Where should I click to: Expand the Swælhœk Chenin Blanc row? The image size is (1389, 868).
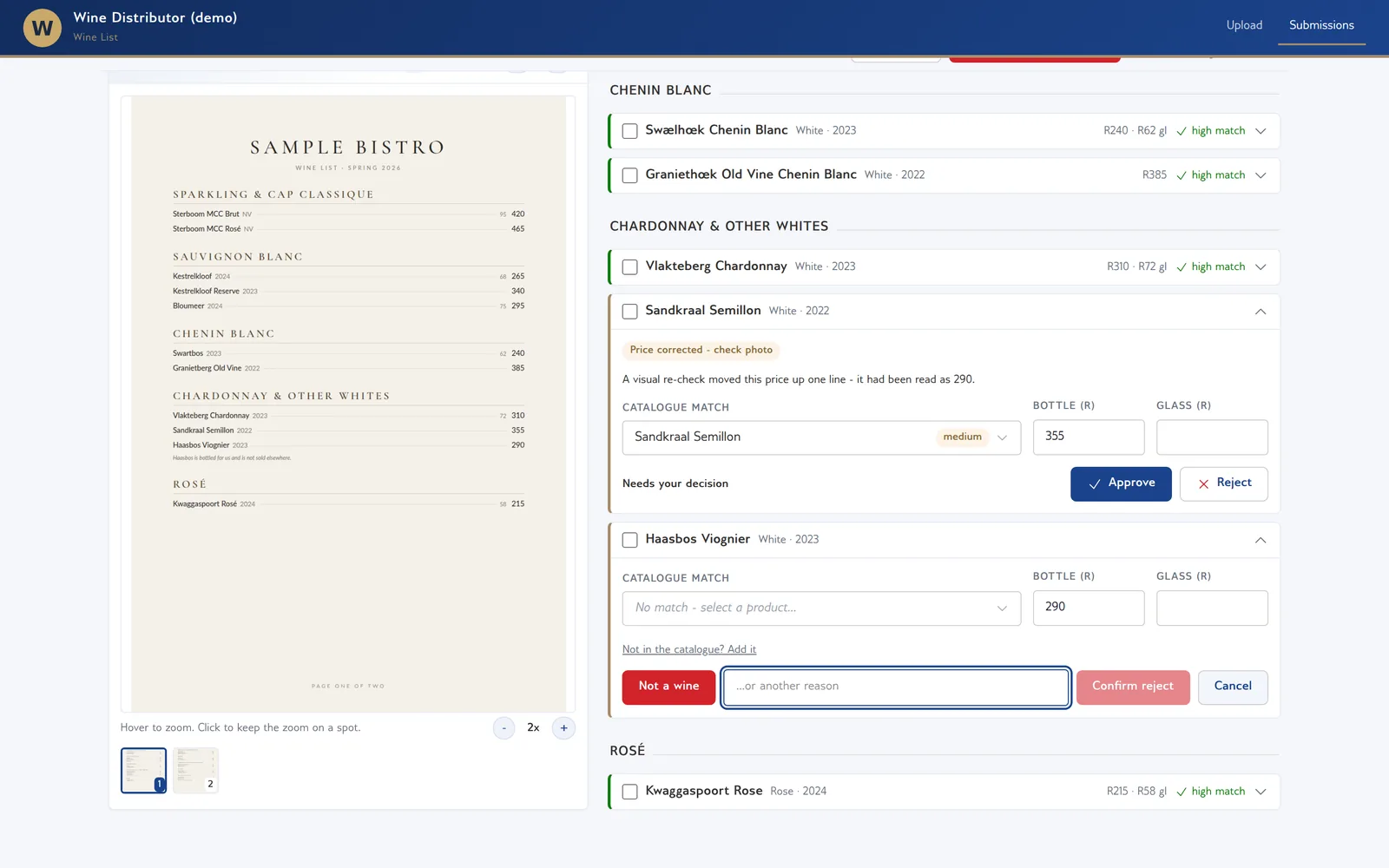pyautogui.click(x=1261, y=131)
